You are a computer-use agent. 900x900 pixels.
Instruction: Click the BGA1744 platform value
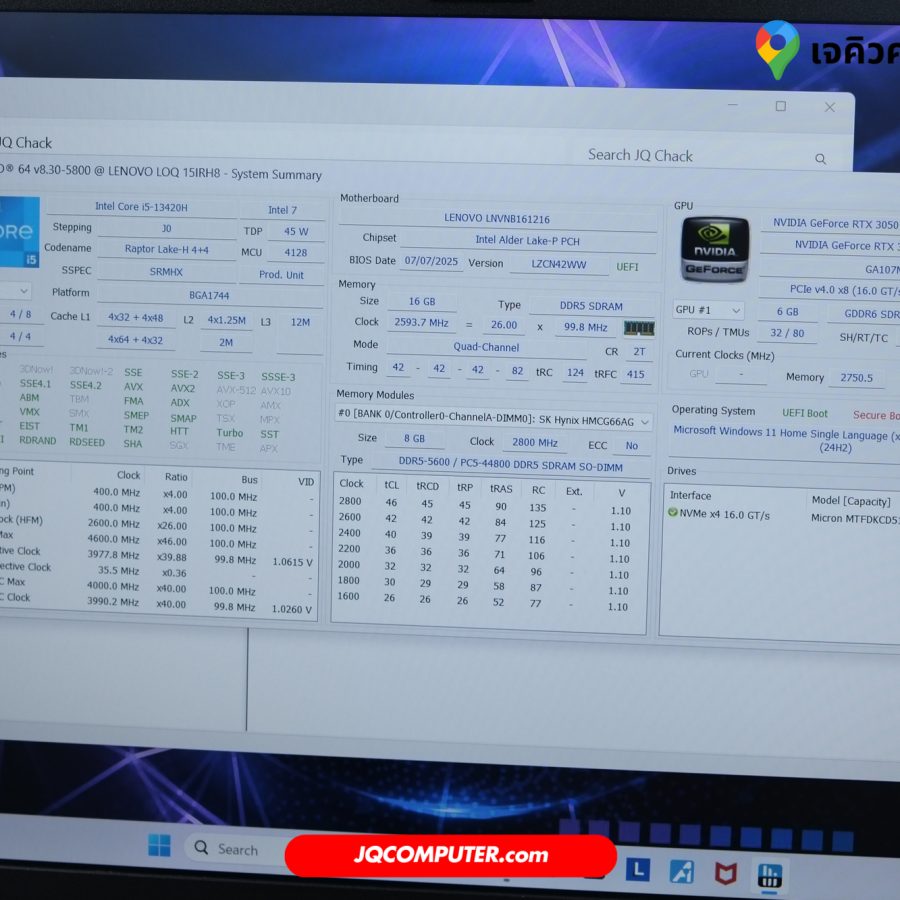click(209, 296)
